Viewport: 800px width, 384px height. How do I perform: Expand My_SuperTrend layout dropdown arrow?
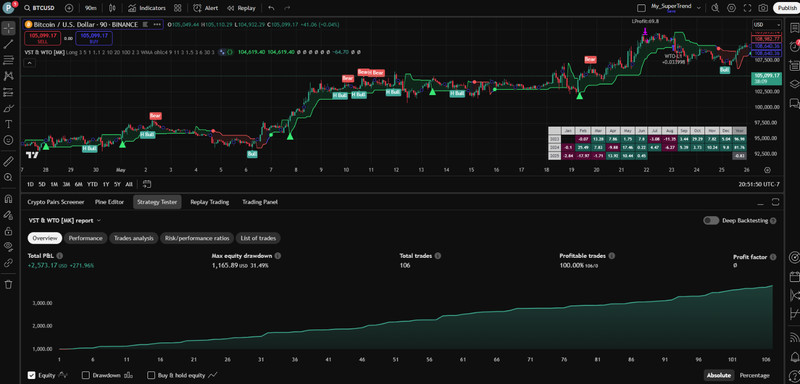click(x=698, y=8)
